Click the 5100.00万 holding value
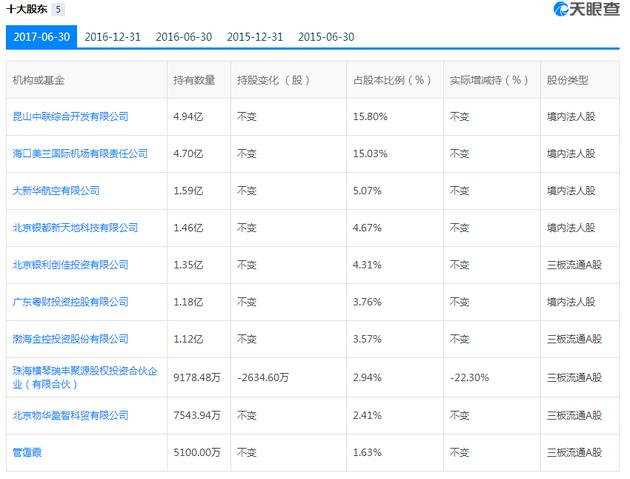Screen dimensions: 630x479 click(x=197, y=452)
